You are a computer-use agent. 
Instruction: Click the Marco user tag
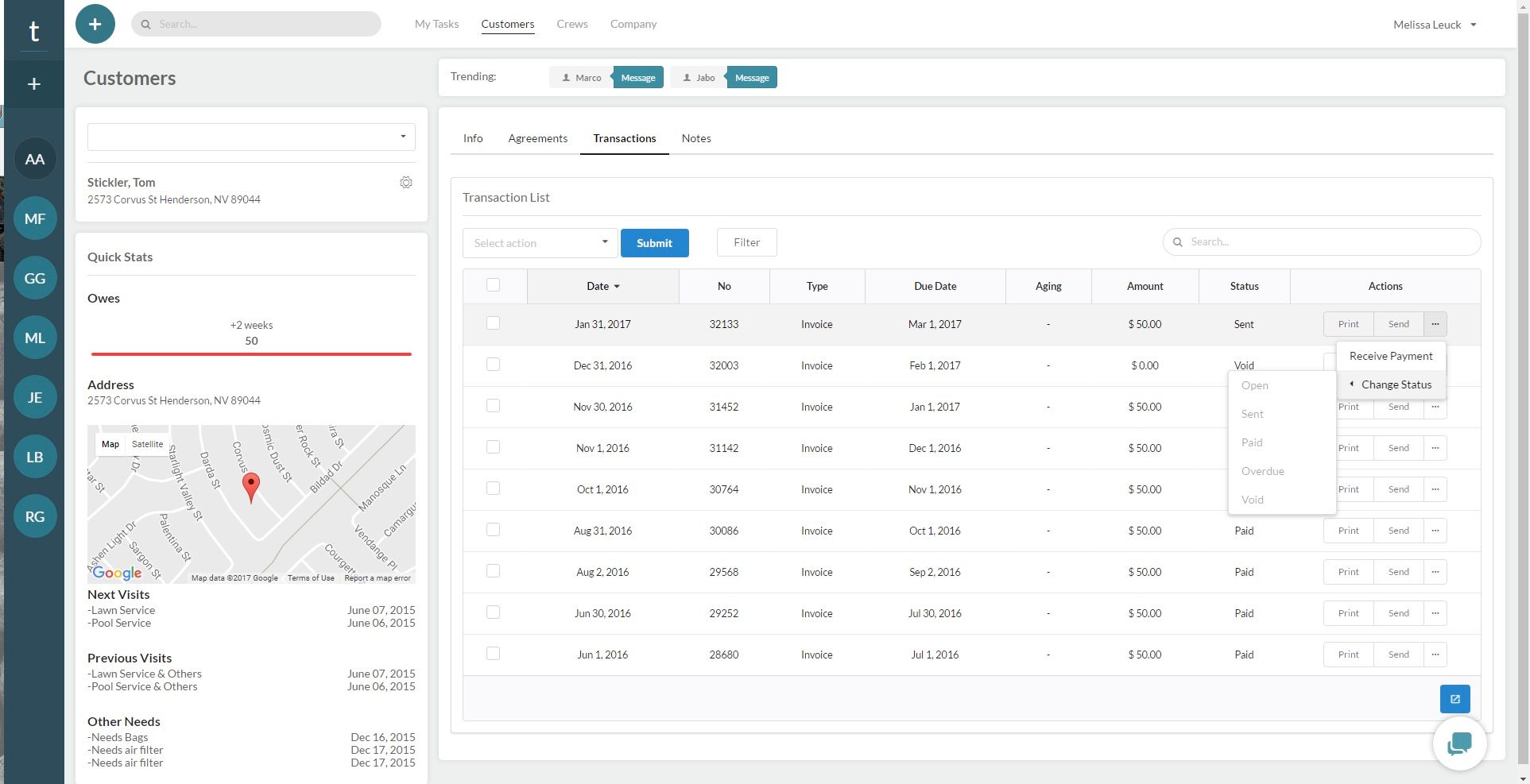coord(581,78)
